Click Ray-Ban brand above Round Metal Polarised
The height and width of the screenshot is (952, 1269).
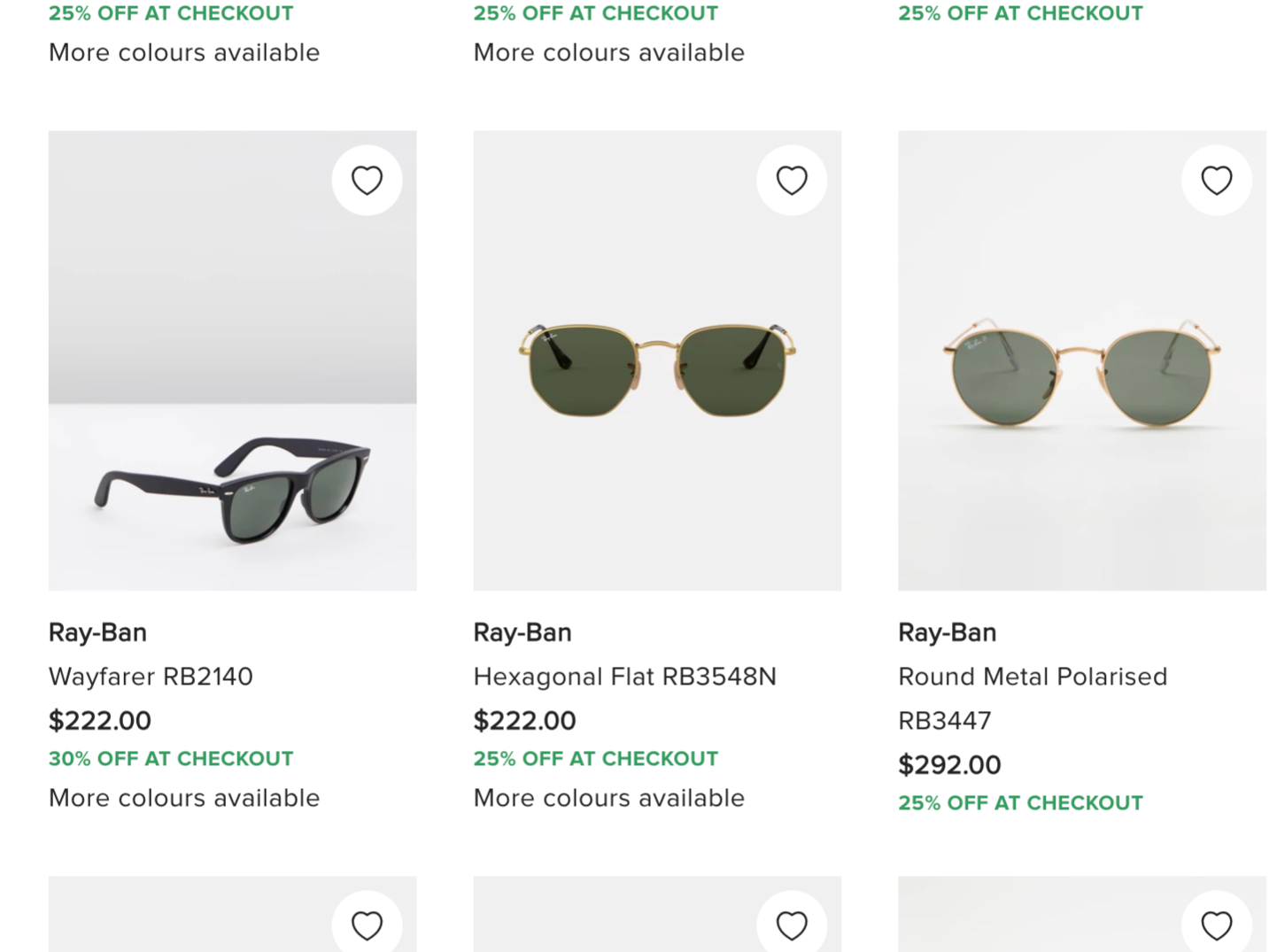coord(948,632)
